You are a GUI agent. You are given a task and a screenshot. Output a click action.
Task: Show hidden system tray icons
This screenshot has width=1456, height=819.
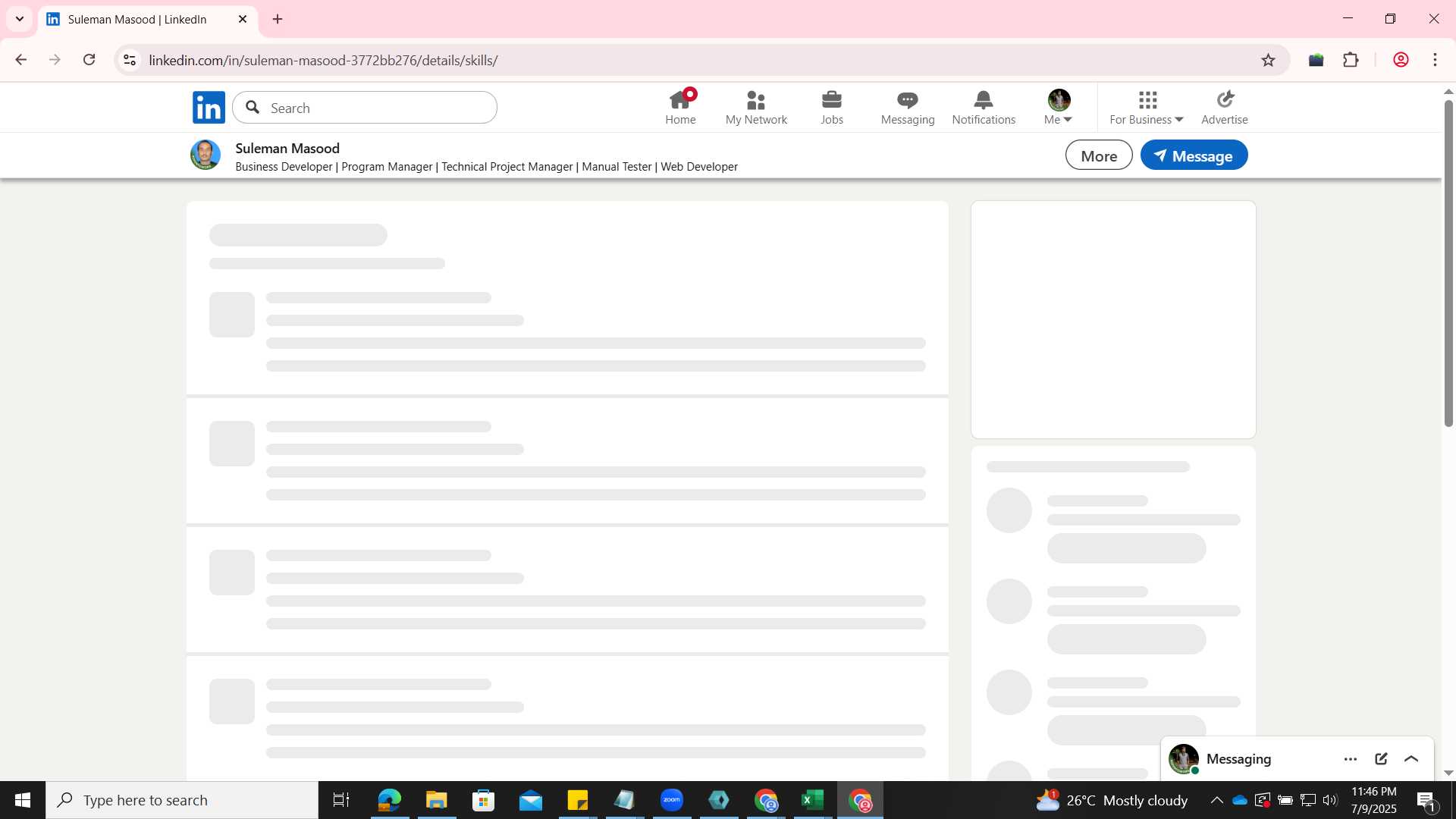point(1216,800)
